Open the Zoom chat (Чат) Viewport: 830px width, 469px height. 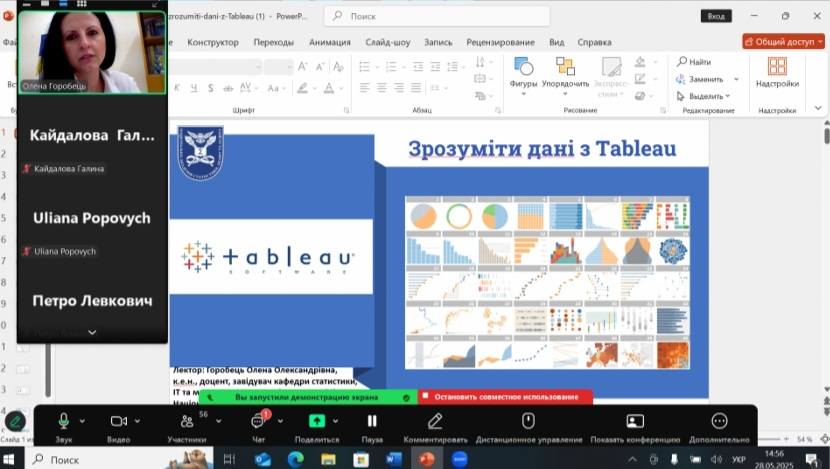point(258,421)
